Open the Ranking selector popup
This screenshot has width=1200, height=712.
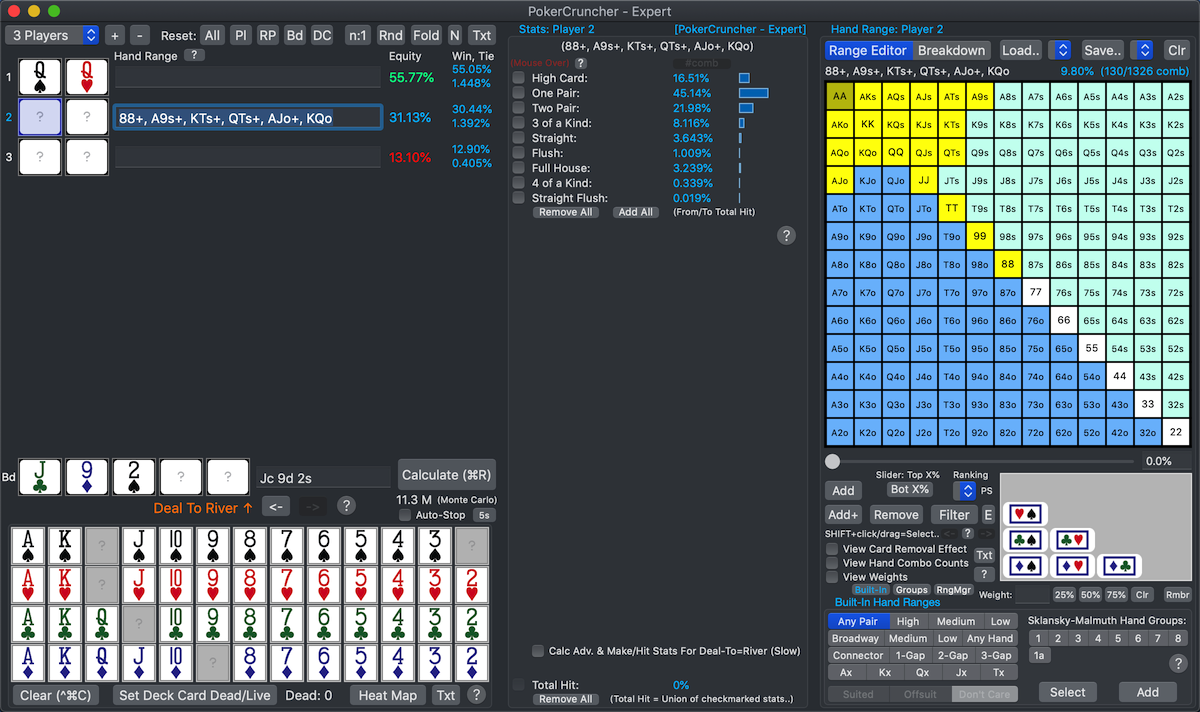(966, 491)
